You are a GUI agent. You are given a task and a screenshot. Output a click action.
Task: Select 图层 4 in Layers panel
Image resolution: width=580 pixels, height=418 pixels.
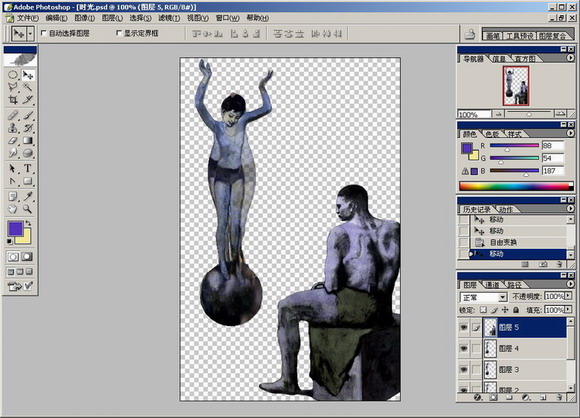pos(525,348)
